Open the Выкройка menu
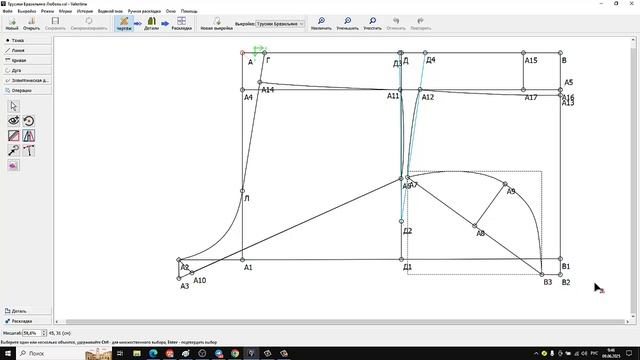The height and width of the screenshot is (360, 640). (27, 11)
